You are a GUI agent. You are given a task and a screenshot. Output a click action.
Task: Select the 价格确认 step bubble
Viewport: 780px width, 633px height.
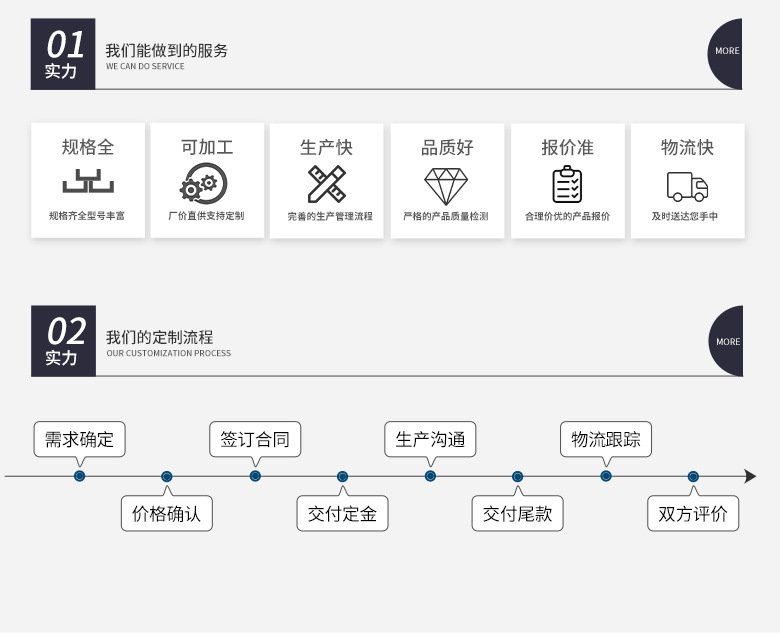(167, 513)
